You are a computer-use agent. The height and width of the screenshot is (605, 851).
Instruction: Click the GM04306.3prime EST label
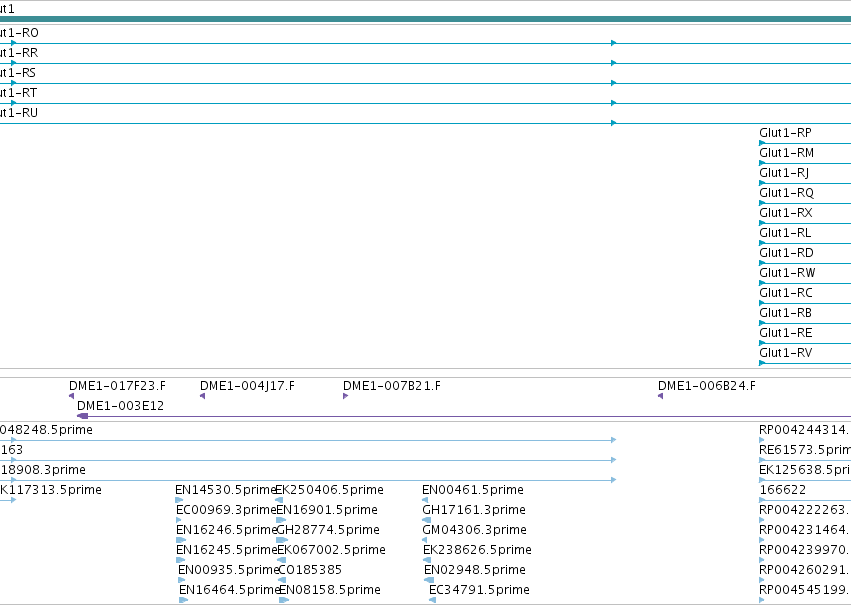tap(475, 530)
